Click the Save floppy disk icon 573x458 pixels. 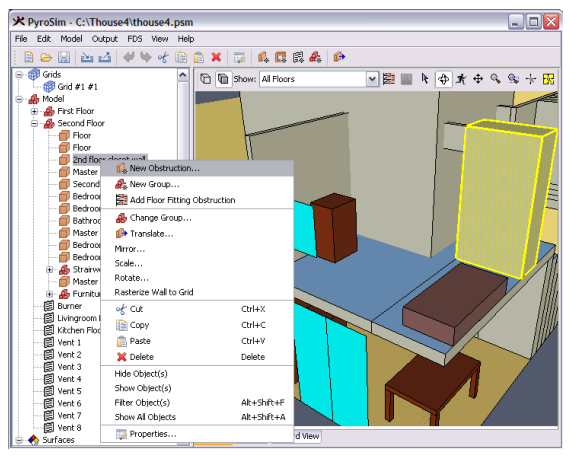coord(64,57)
